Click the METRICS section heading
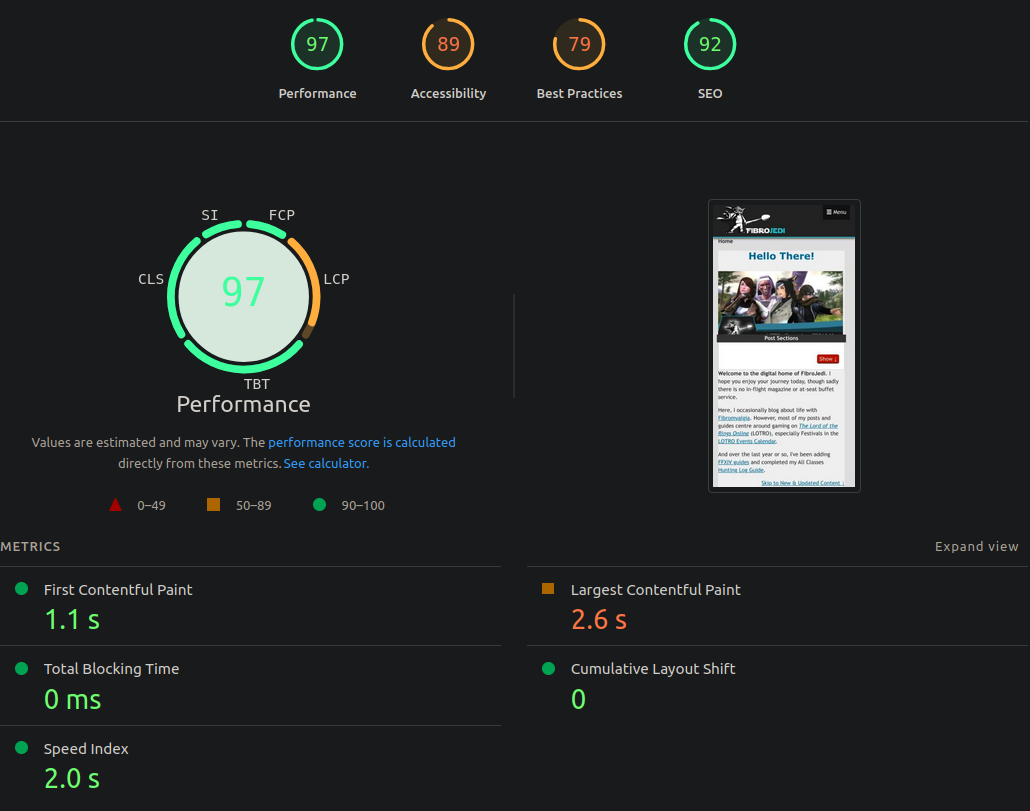This screenshot has width=1030, height=811. 30,546
